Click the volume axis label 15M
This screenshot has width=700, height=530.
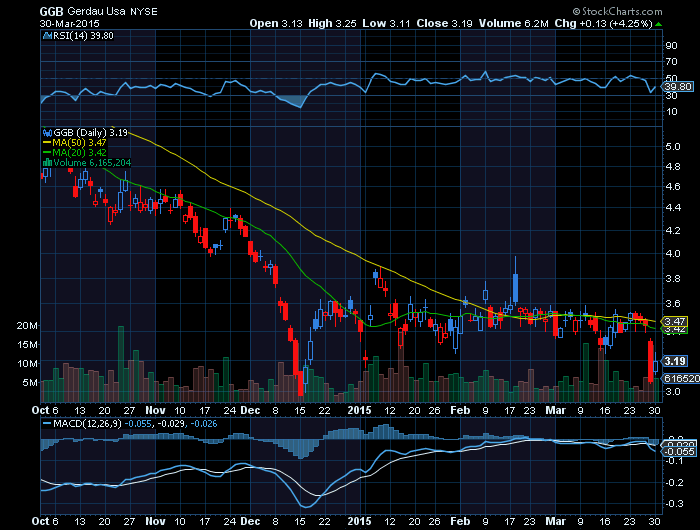point(27,345)
